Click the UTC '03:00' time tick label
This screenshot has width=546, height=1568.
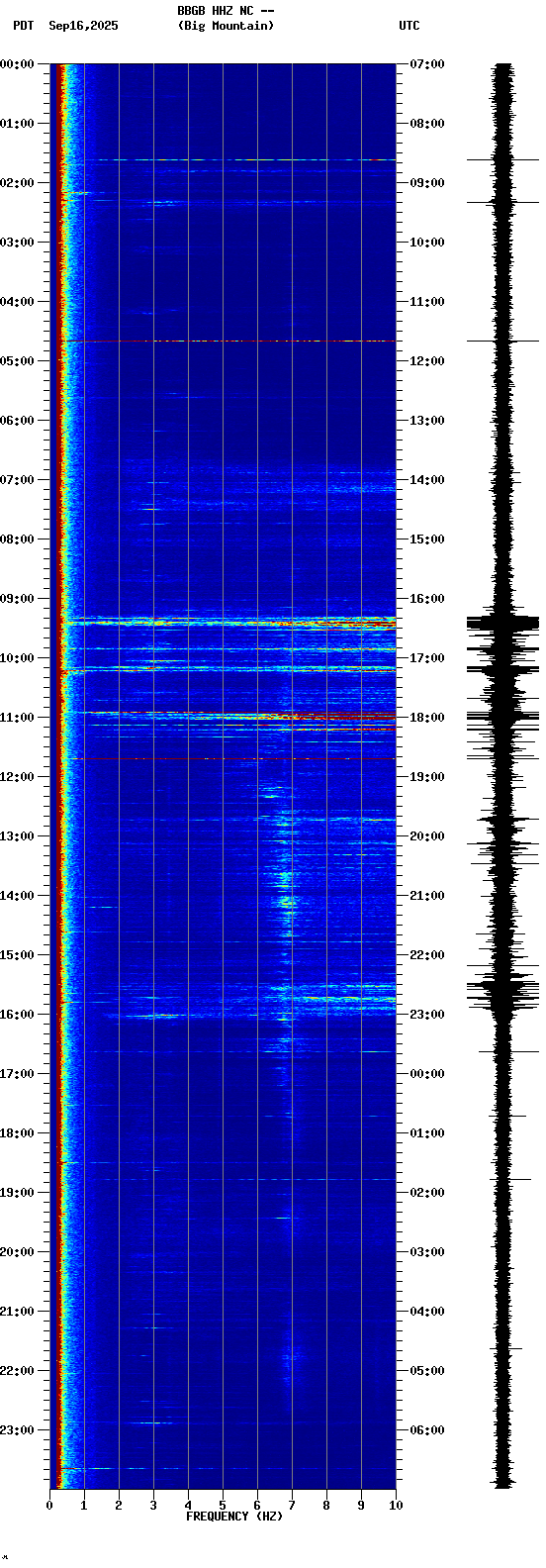427,1252
